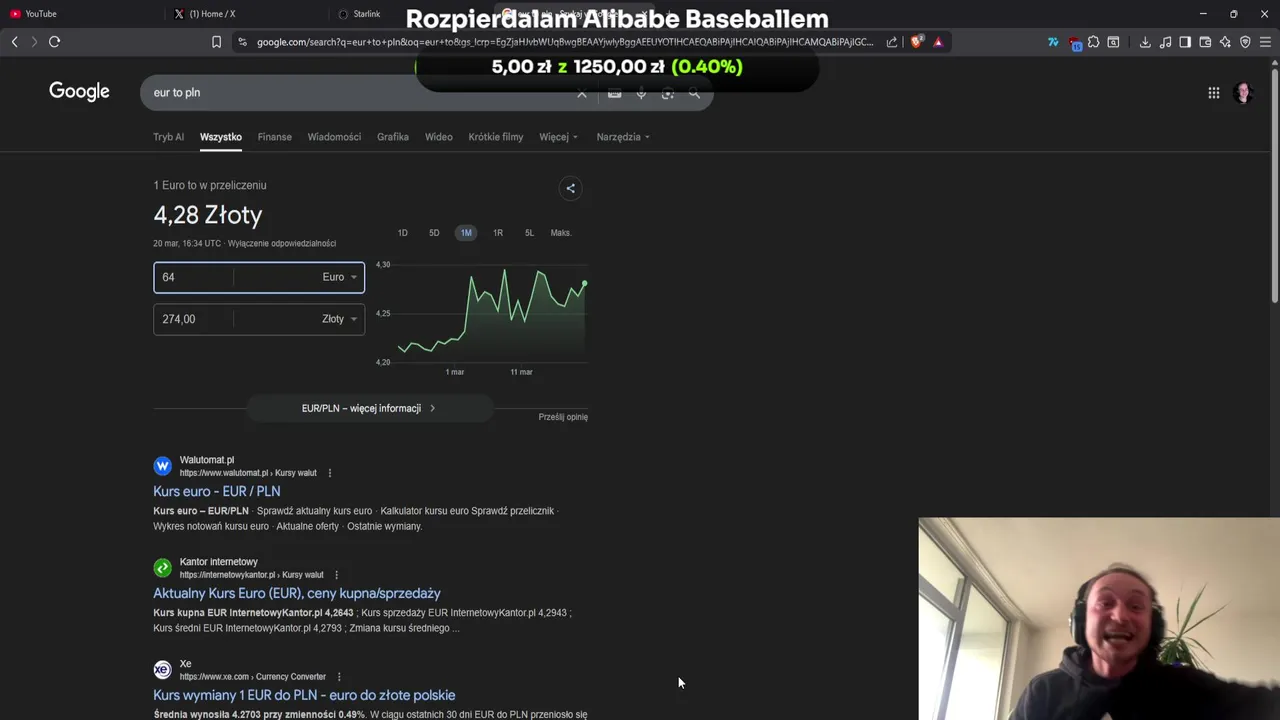Switch to the Krótkie filmy tab
Screen dimensions: 1280x720
coord(496,137)
